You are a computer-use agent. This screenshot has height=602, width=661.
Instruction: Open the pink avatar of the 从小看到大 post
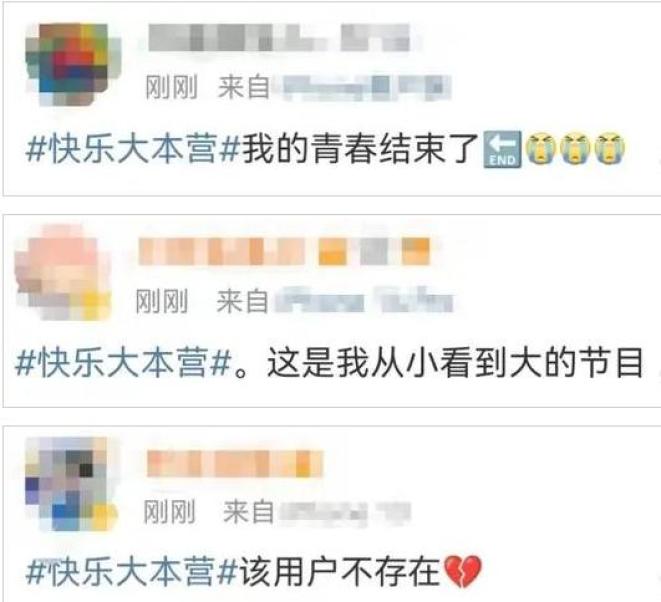tap(62, 273)
